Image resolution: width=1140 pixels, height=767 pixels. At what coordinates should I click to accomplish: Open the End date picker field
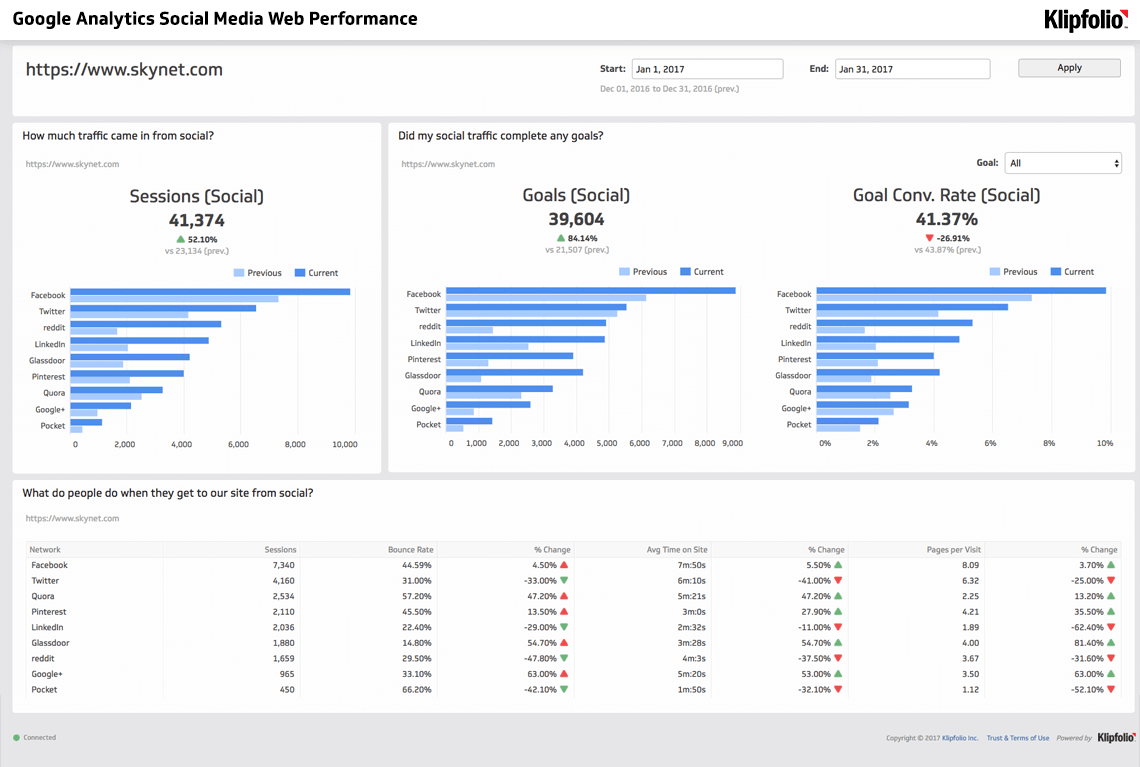(912, 69)
